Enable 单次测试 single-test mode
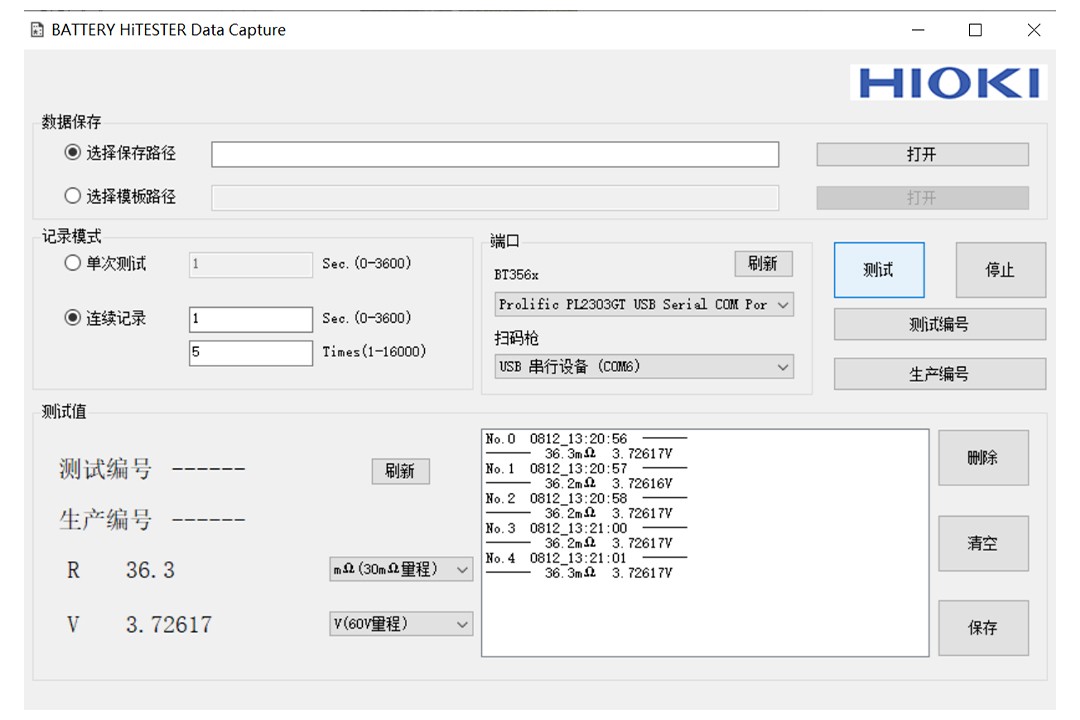 tap(71, 263)
